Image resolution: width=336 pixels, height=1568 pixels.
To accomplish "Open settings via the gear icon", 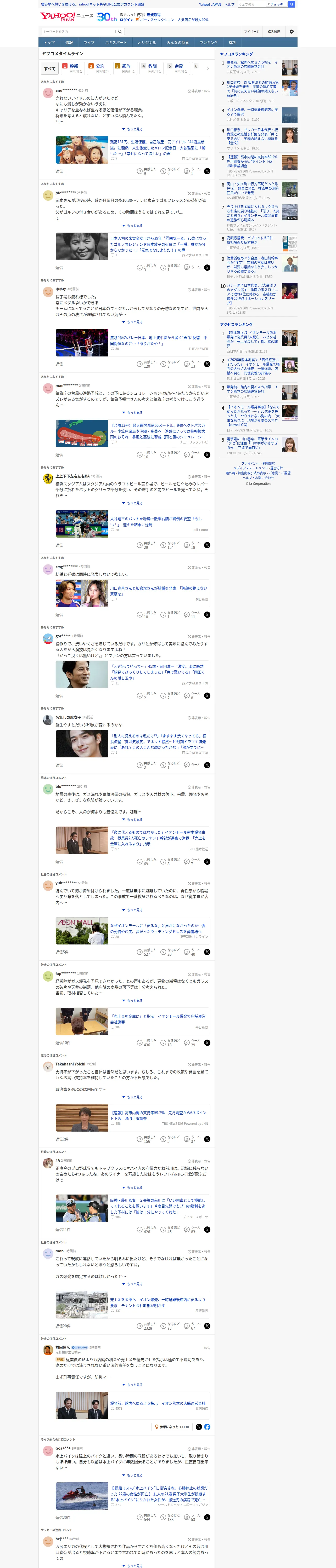I will [x=292, y=32].
